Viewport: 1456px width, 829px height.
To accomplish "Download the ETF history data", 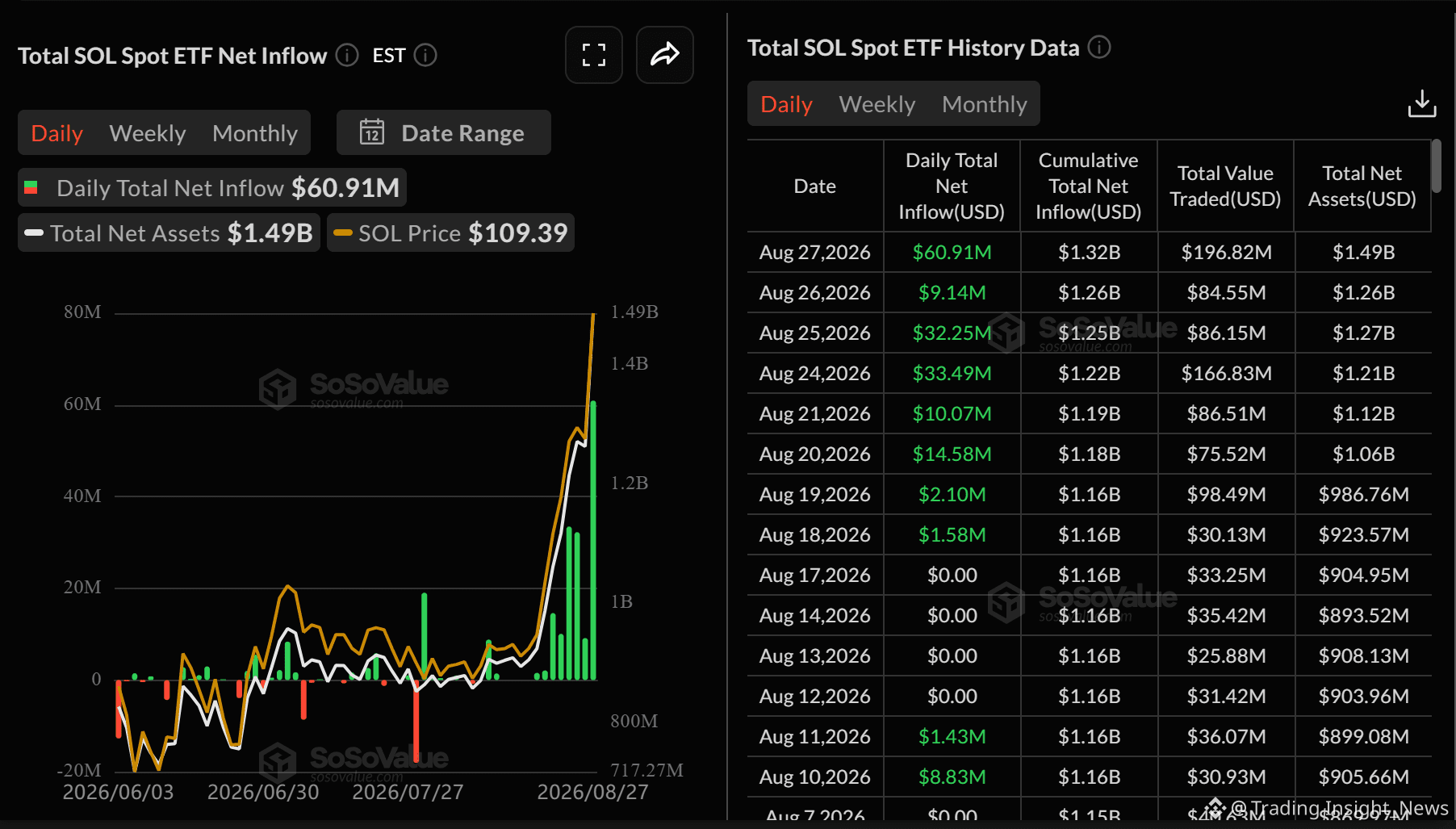I will [x=1422, y=104].
